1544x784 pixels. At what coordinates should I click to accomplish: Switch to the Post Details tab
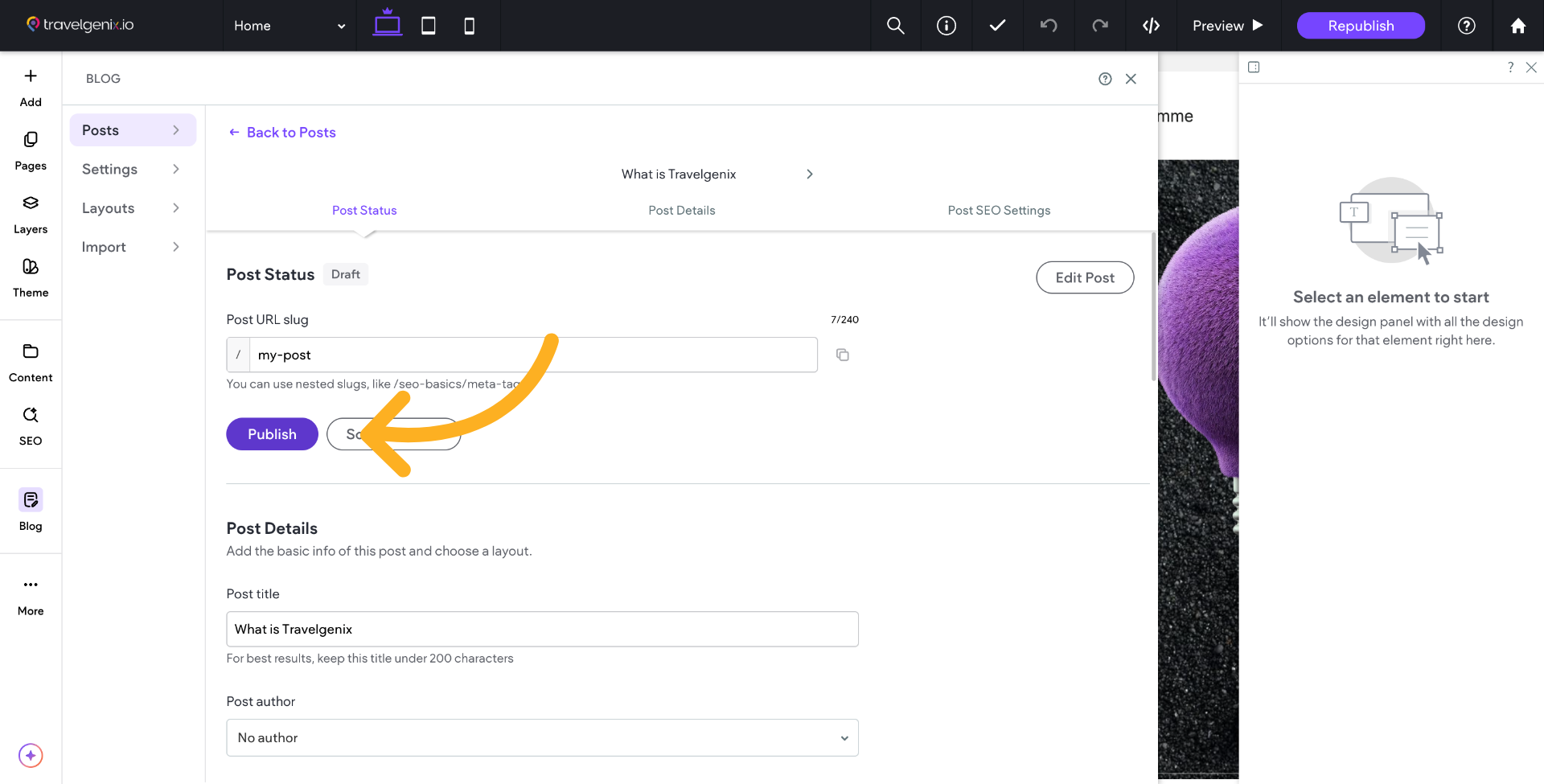(x=681, y=210)
